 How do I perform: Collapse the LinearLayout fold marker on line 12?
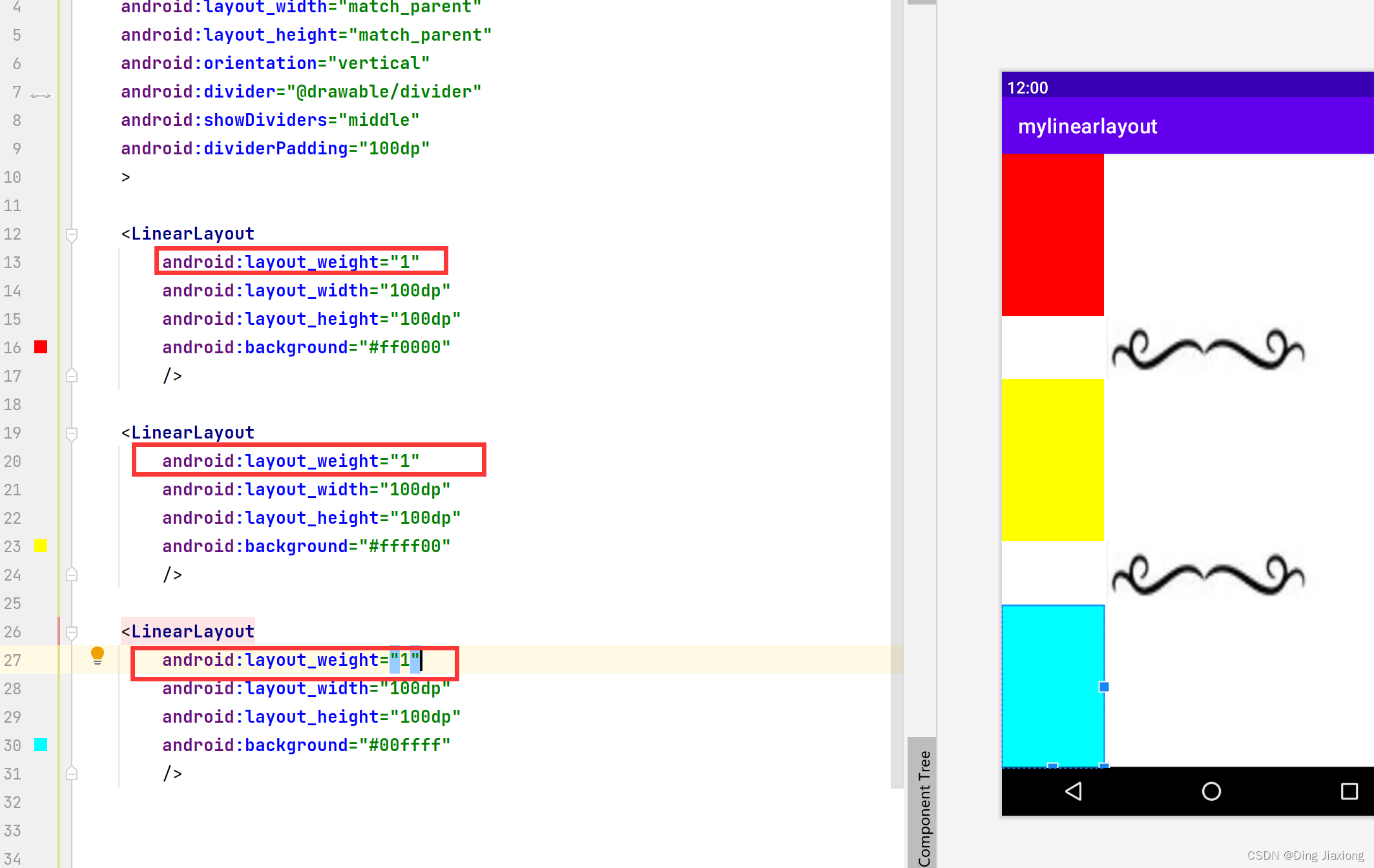(72, 234)
